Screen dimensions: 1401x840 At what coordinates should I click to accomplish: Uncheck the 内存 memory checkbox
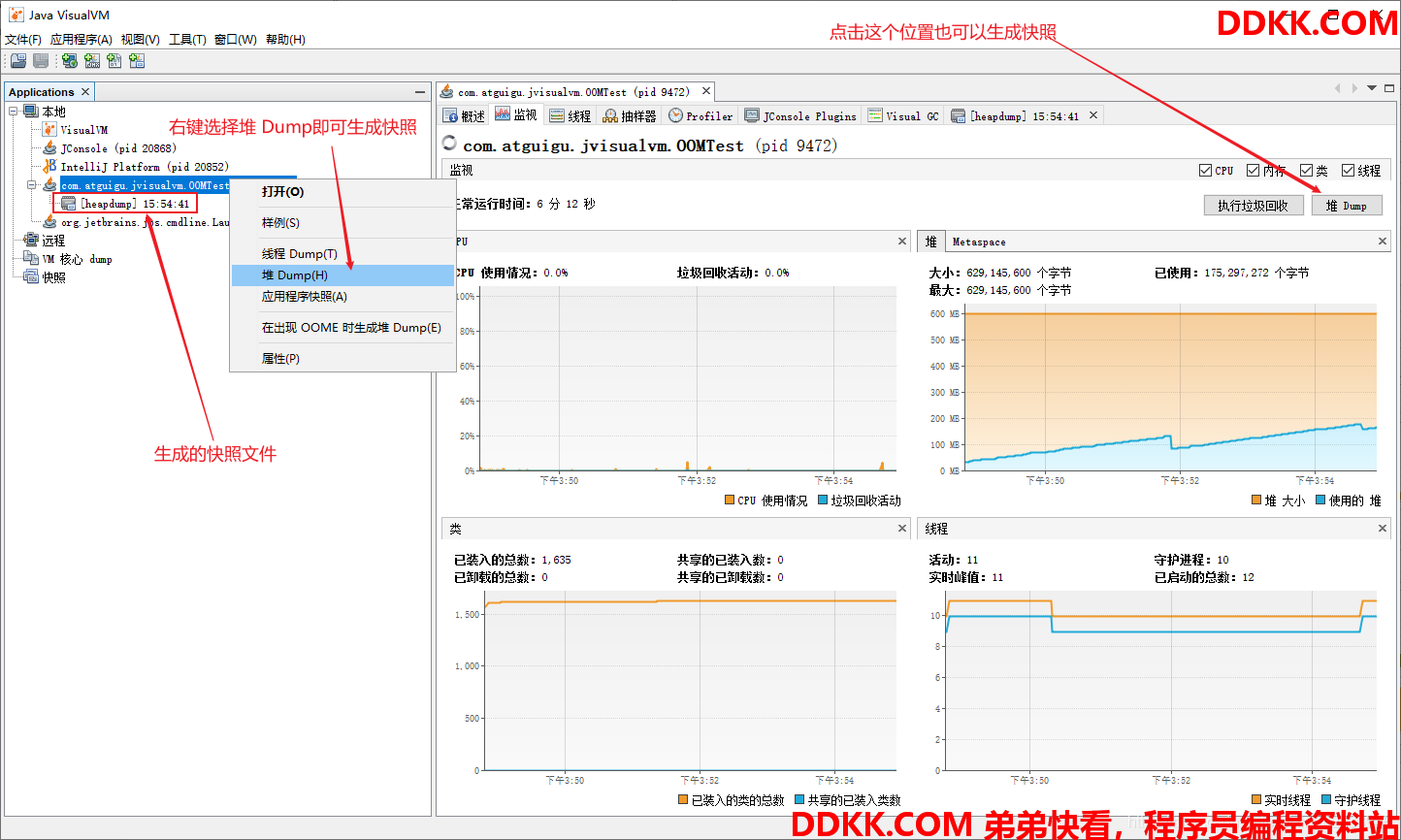click(1254, 171)
